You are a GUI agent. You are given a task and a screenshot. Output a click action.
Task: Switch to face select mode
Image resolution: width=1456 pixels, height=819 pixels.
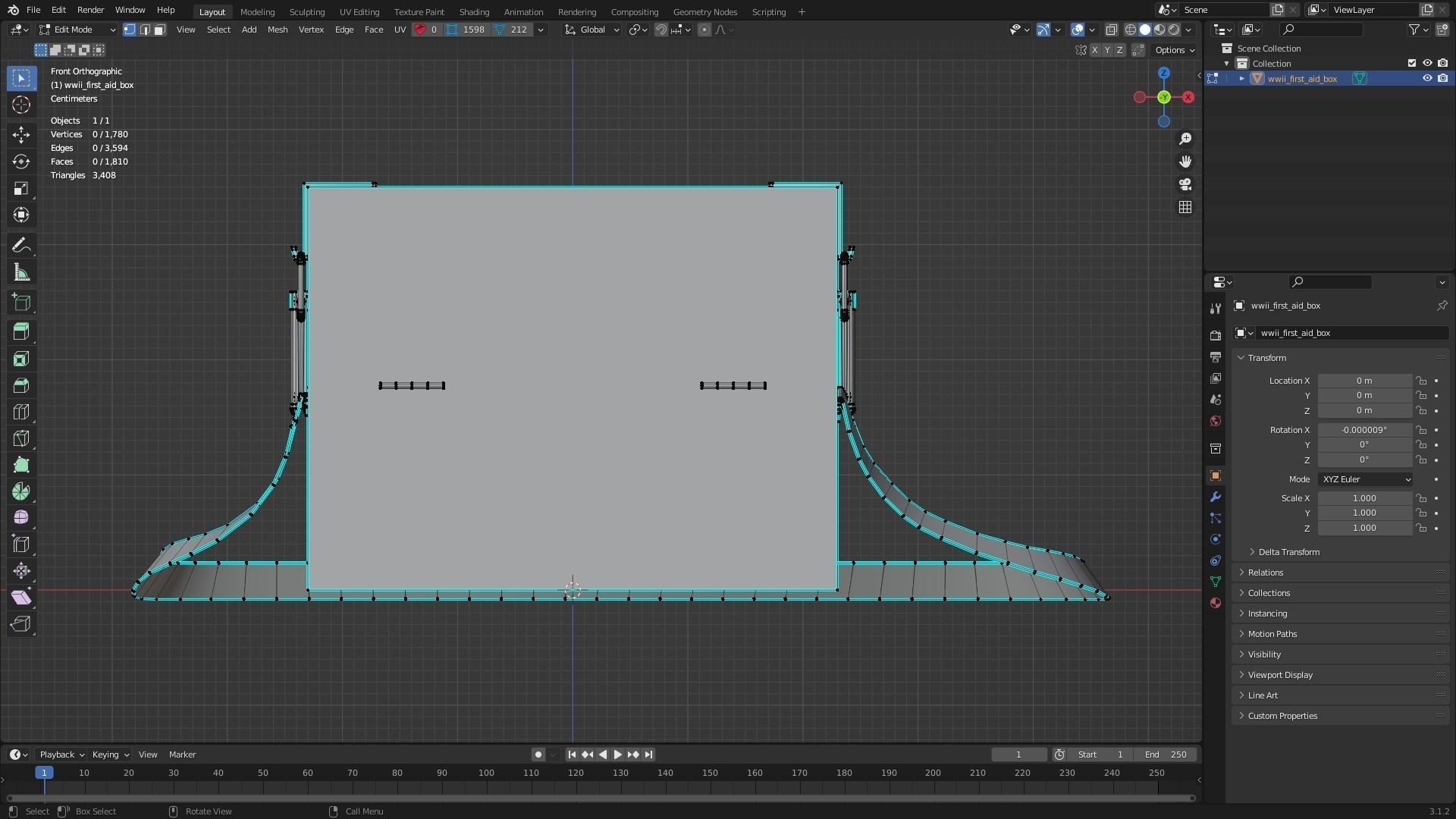(x=160, y=30)
